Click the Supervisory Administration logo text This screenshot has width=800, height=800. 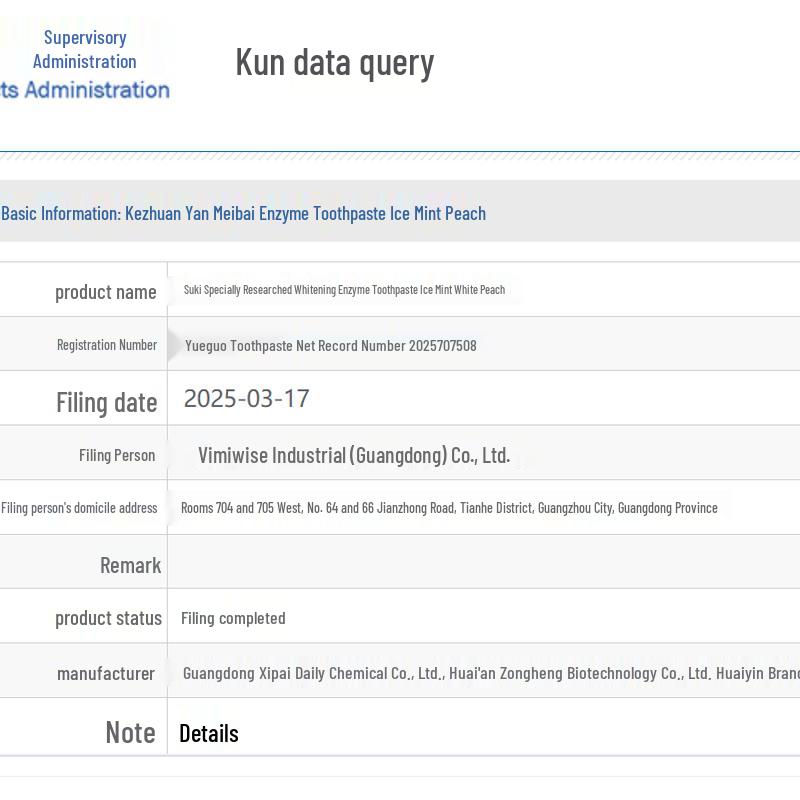(85, 50)
